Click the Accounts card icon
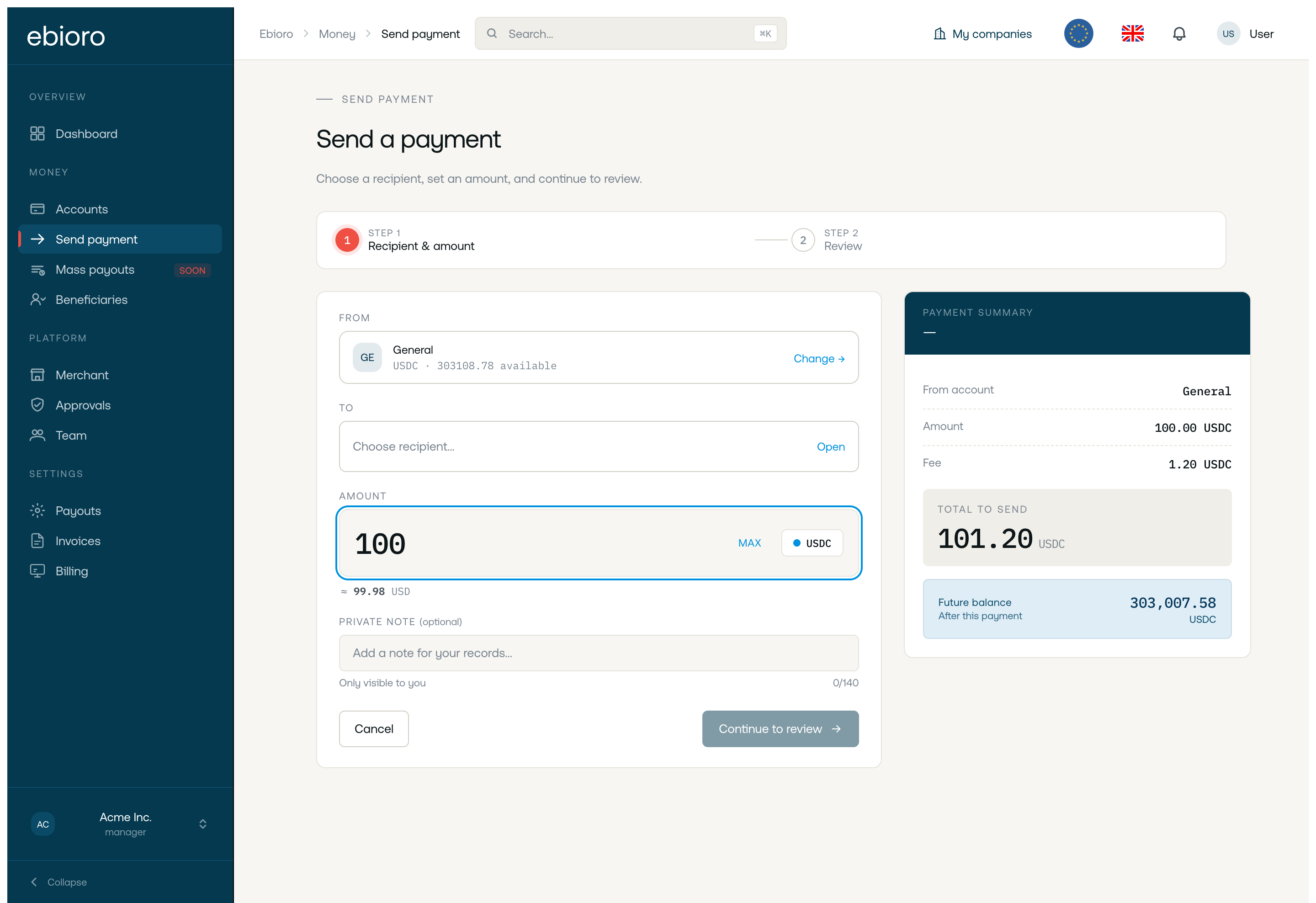 pos(37,209)
